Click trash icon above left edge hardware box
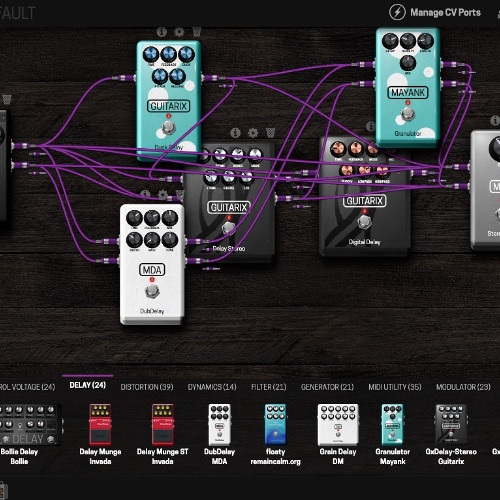Viewport: 500px width, 500px height. click(7, 99)
